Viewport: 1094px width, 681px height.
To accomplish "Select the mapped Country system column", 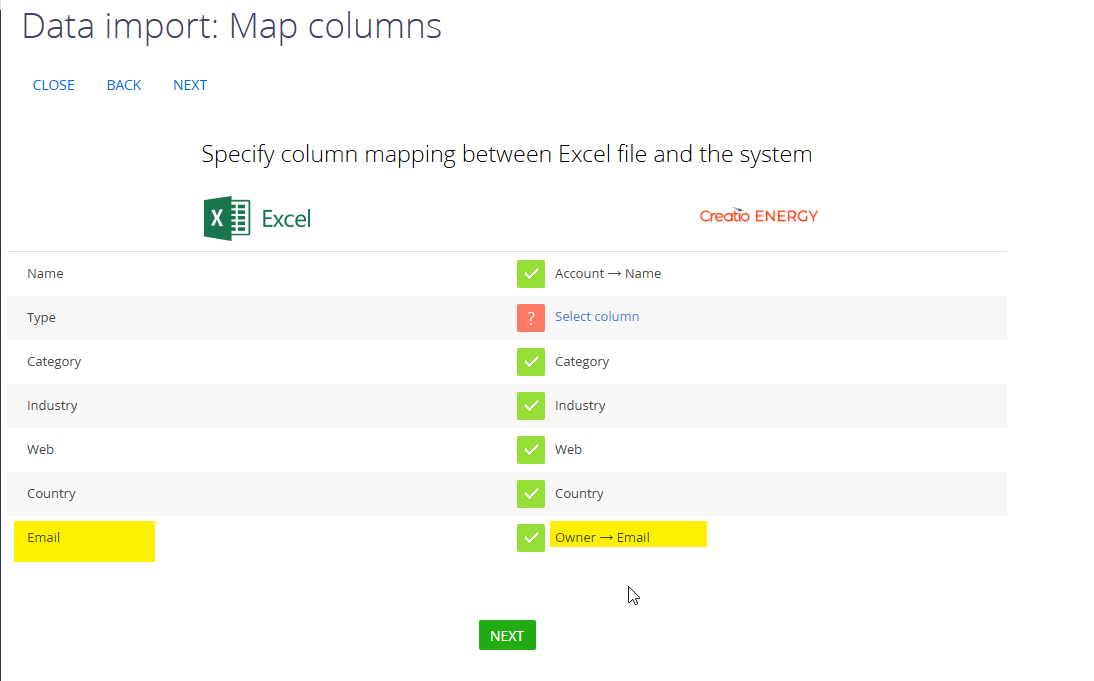I will click(x=579, y=493).
